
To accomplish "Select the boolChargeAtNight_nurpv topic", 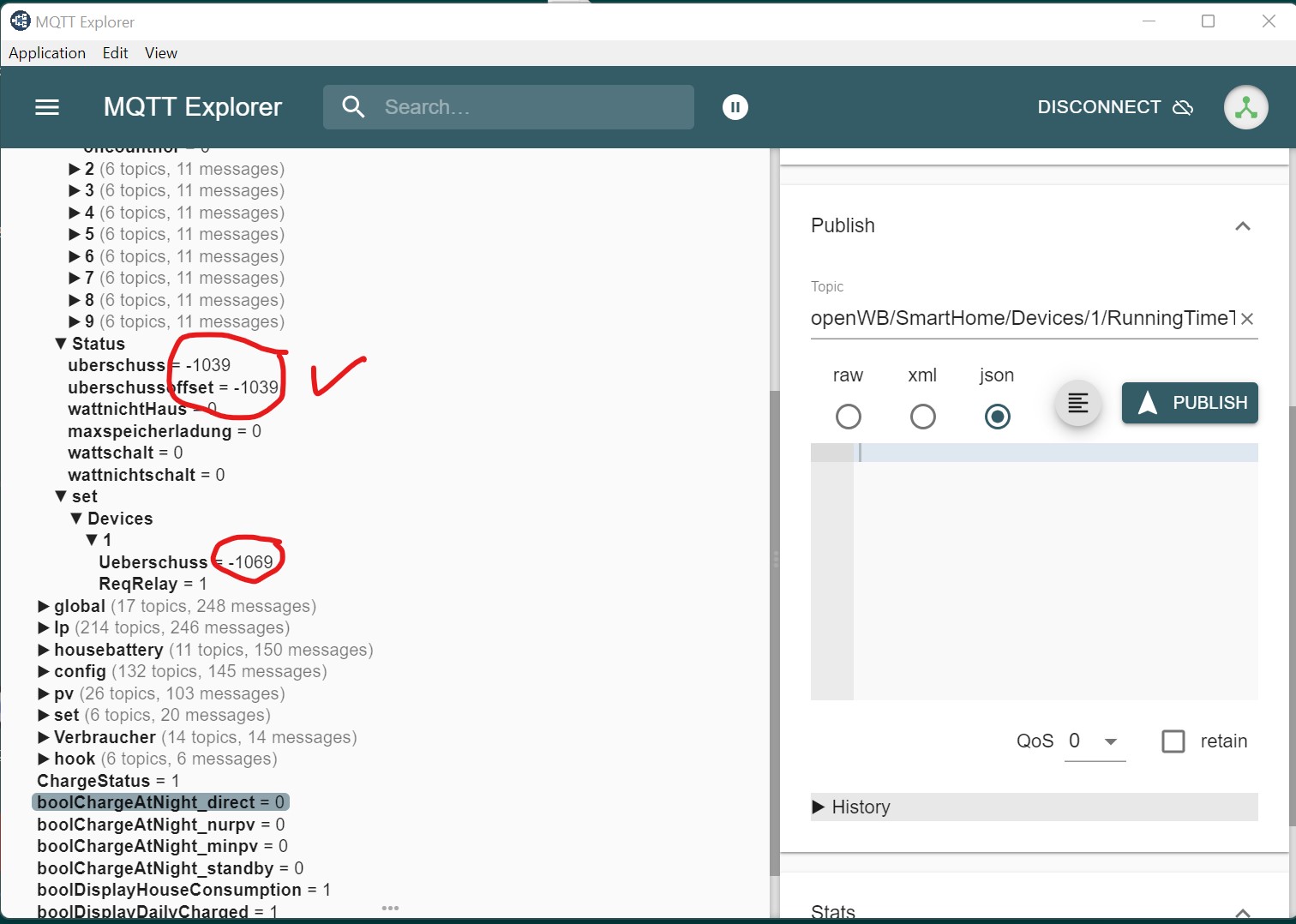I will (161, 825).
